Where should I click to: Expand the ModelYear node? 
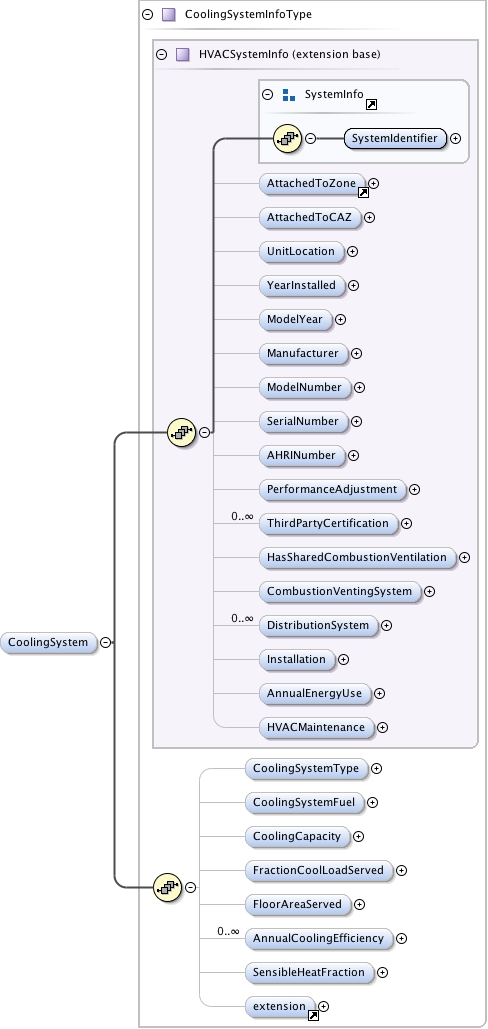340,320
